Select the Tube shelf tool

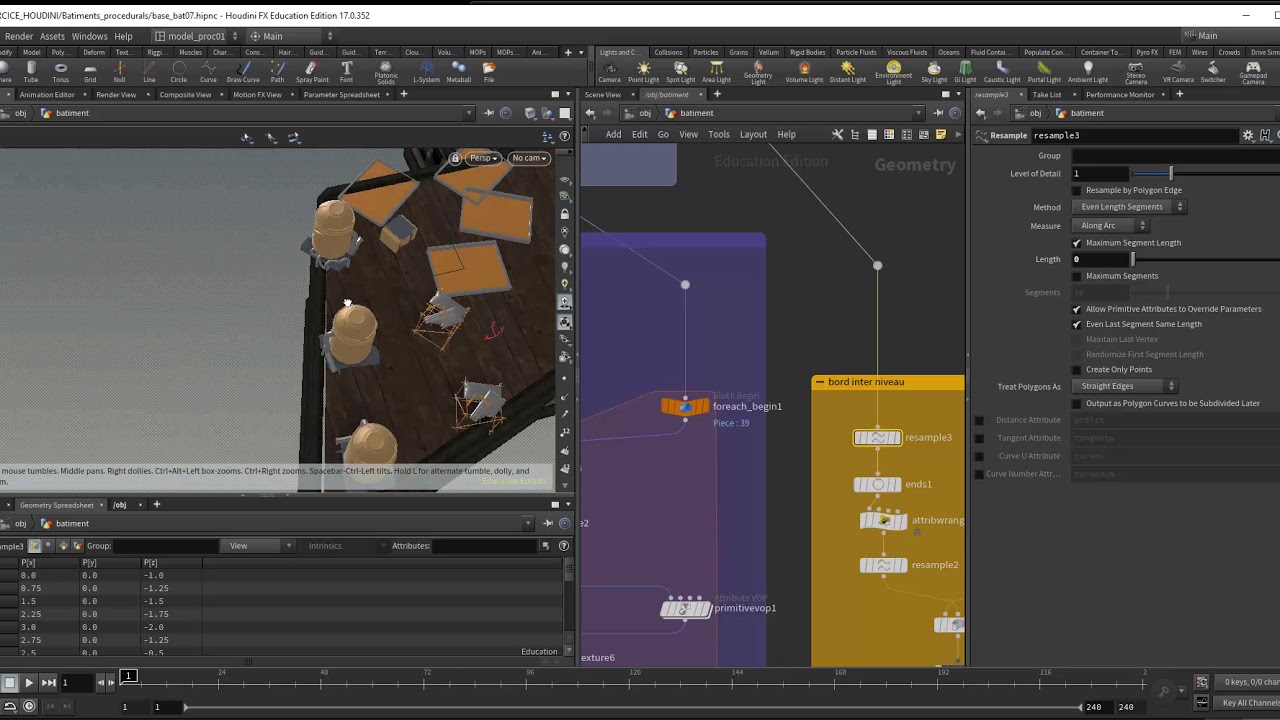(x=31, y=72)
